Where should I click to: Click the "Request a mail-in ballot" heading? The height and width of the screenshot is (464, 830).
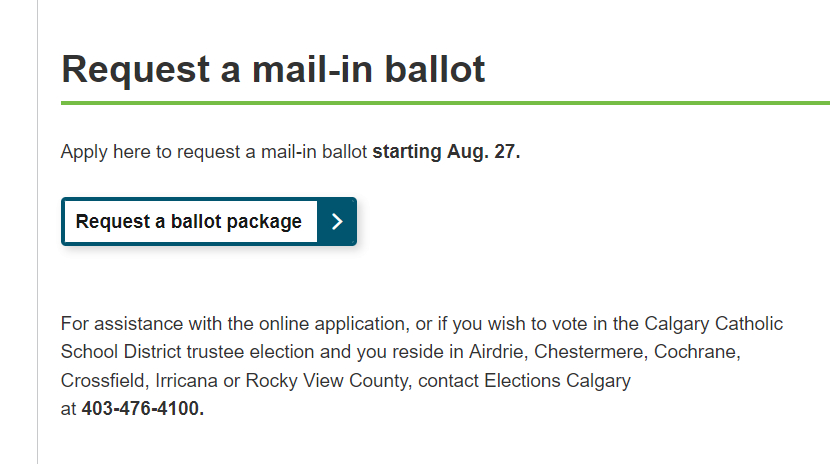pyautogui.click(x=273, y=69)
